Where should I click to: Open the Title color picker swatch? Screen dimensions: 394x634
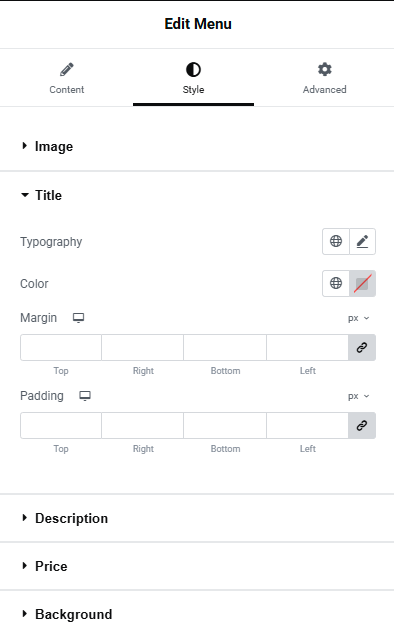click(362, 283)
